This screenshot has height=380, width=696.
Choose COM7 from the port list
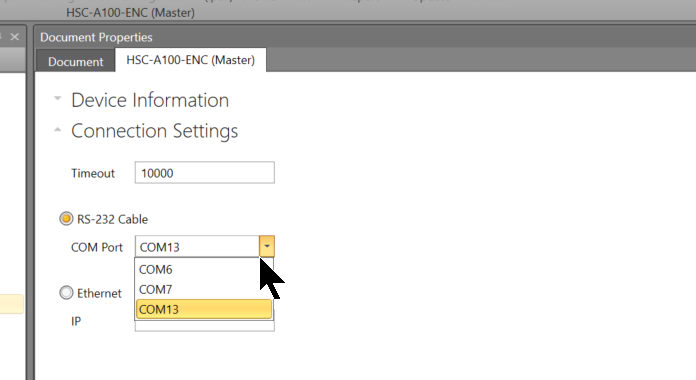point(204,289)
